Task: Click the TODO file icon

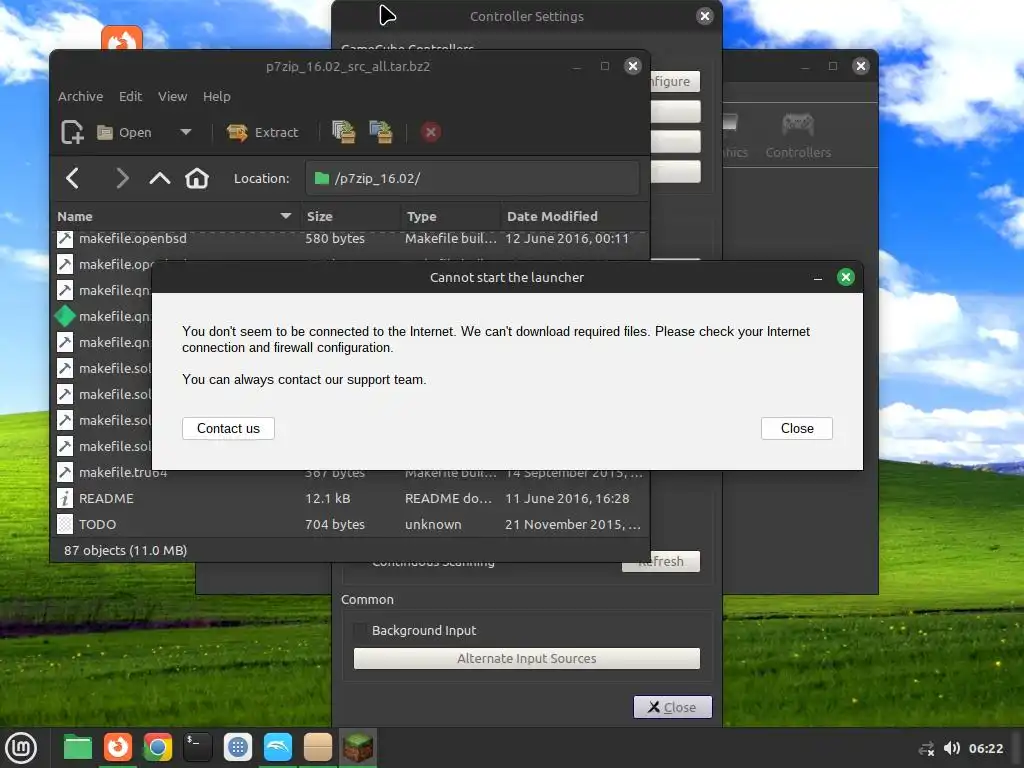Action: [x=65, y=524]
